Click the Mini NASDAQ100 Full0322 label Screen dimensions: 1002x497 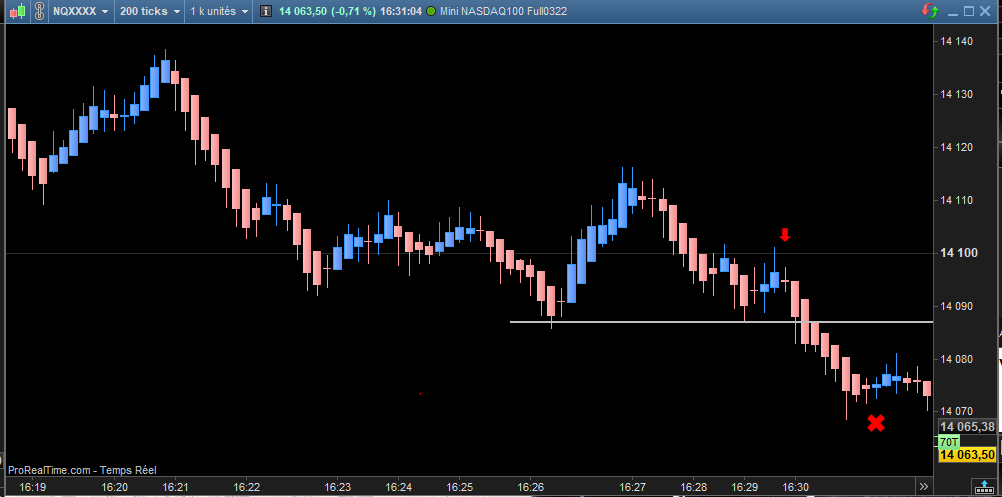504,11
